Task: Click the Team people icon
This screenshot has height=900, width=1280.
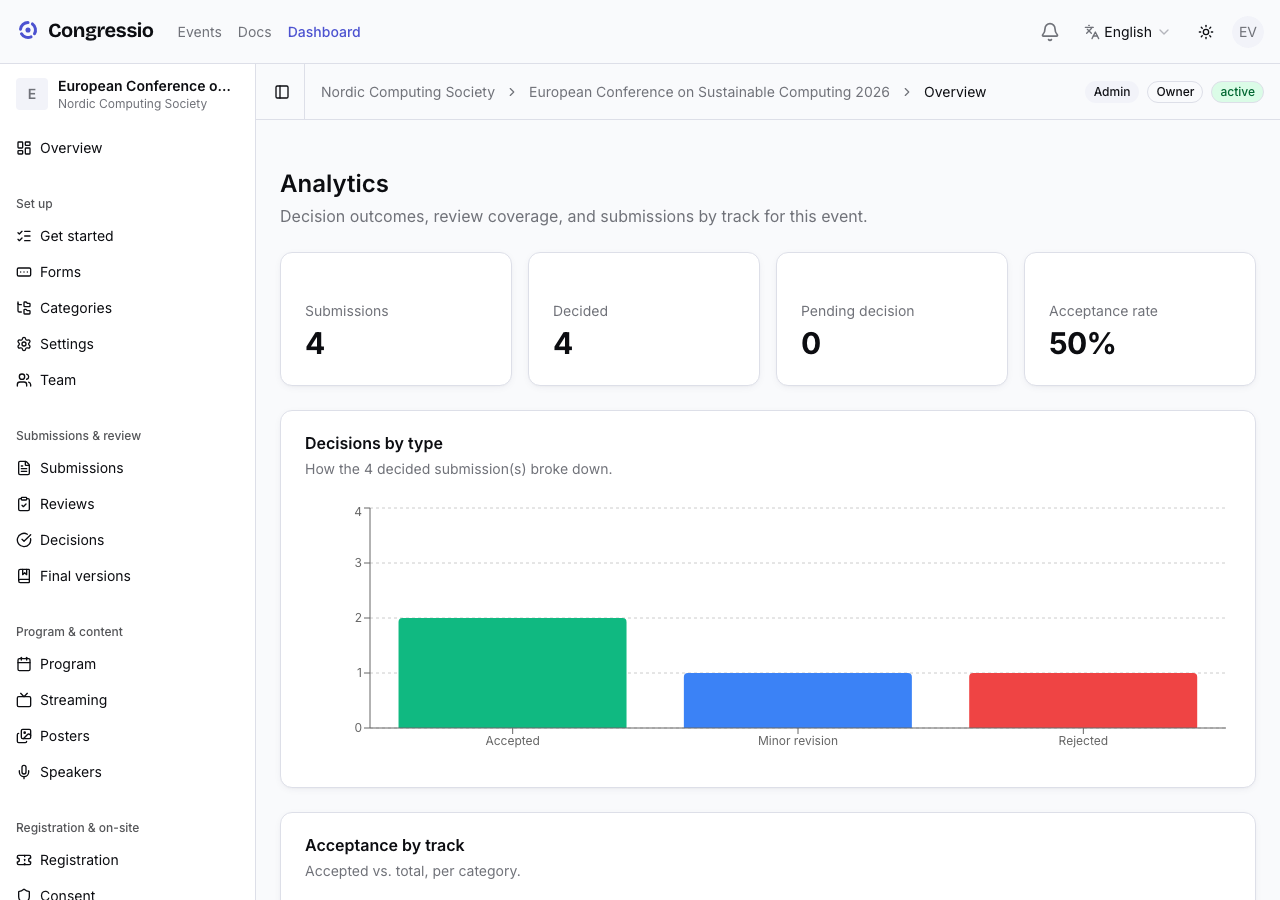Action: [x=24, y=380]
